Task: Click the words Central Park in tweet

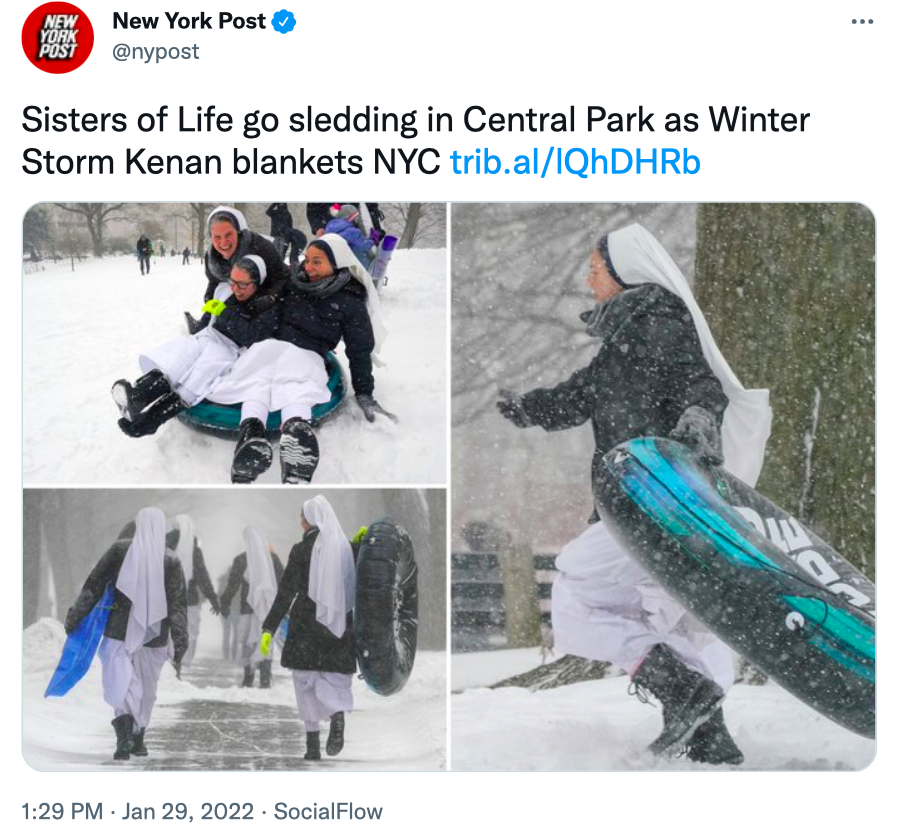Action: click(x=558, y=120)
